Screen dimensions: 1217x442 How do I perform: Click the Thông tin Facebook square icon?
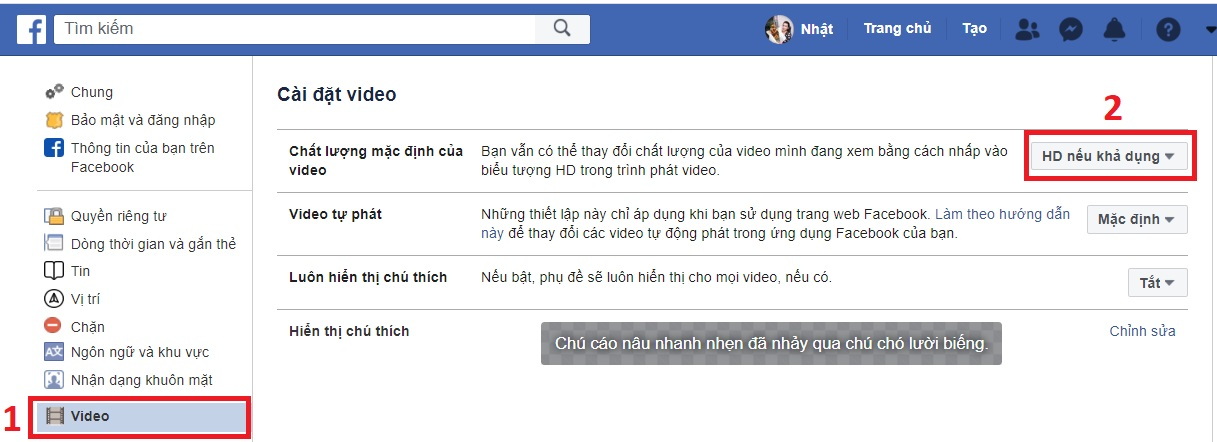[54, 148]
